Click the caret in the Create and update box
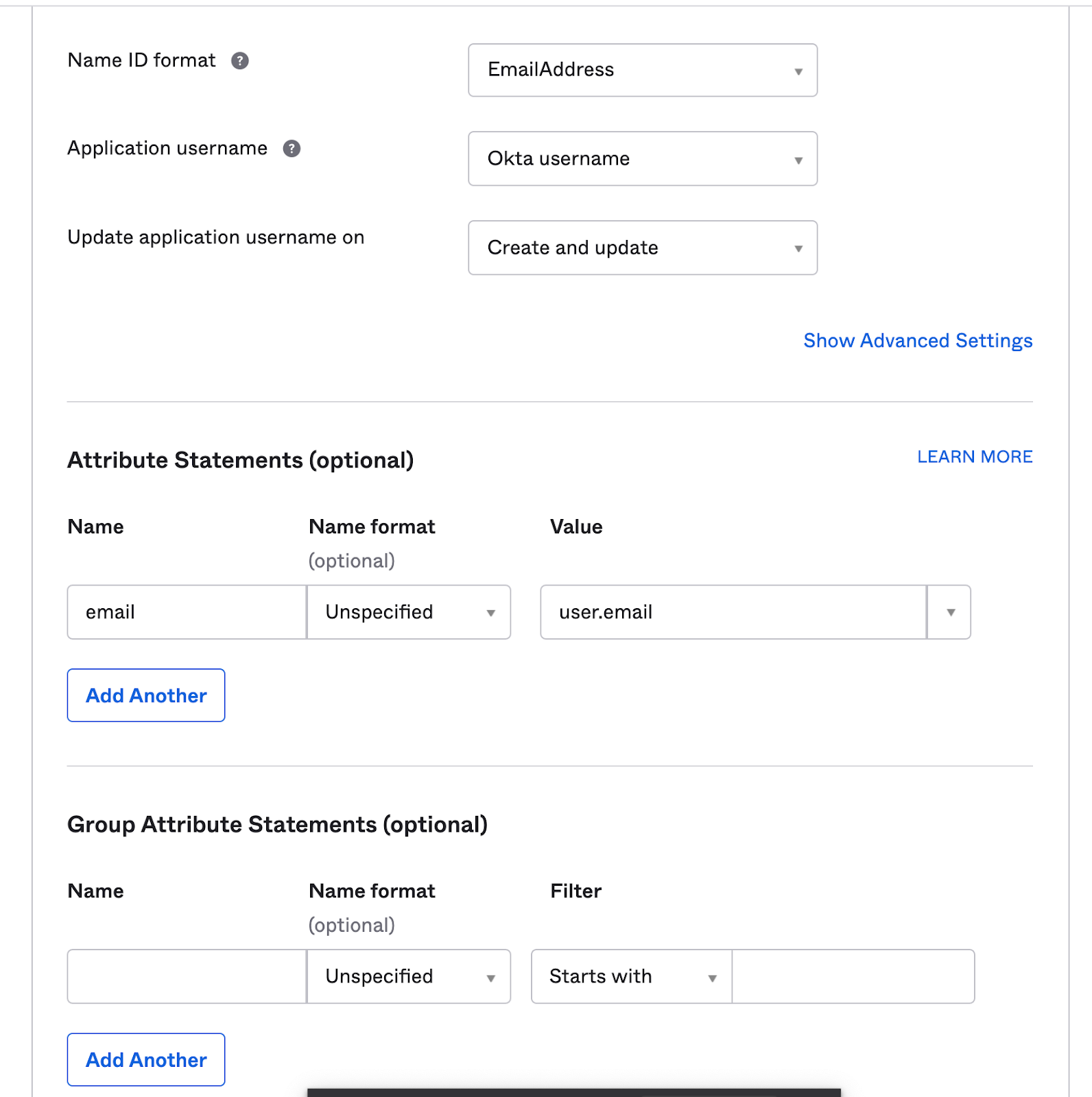1092x1097 pixels. click(x=798, y=248)
